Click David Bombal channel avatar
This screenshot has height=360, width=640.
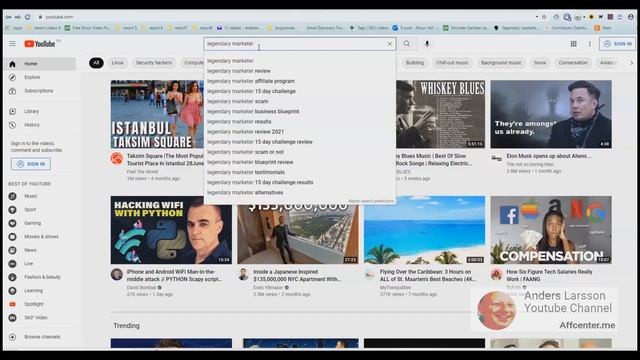tap(117, 274)
